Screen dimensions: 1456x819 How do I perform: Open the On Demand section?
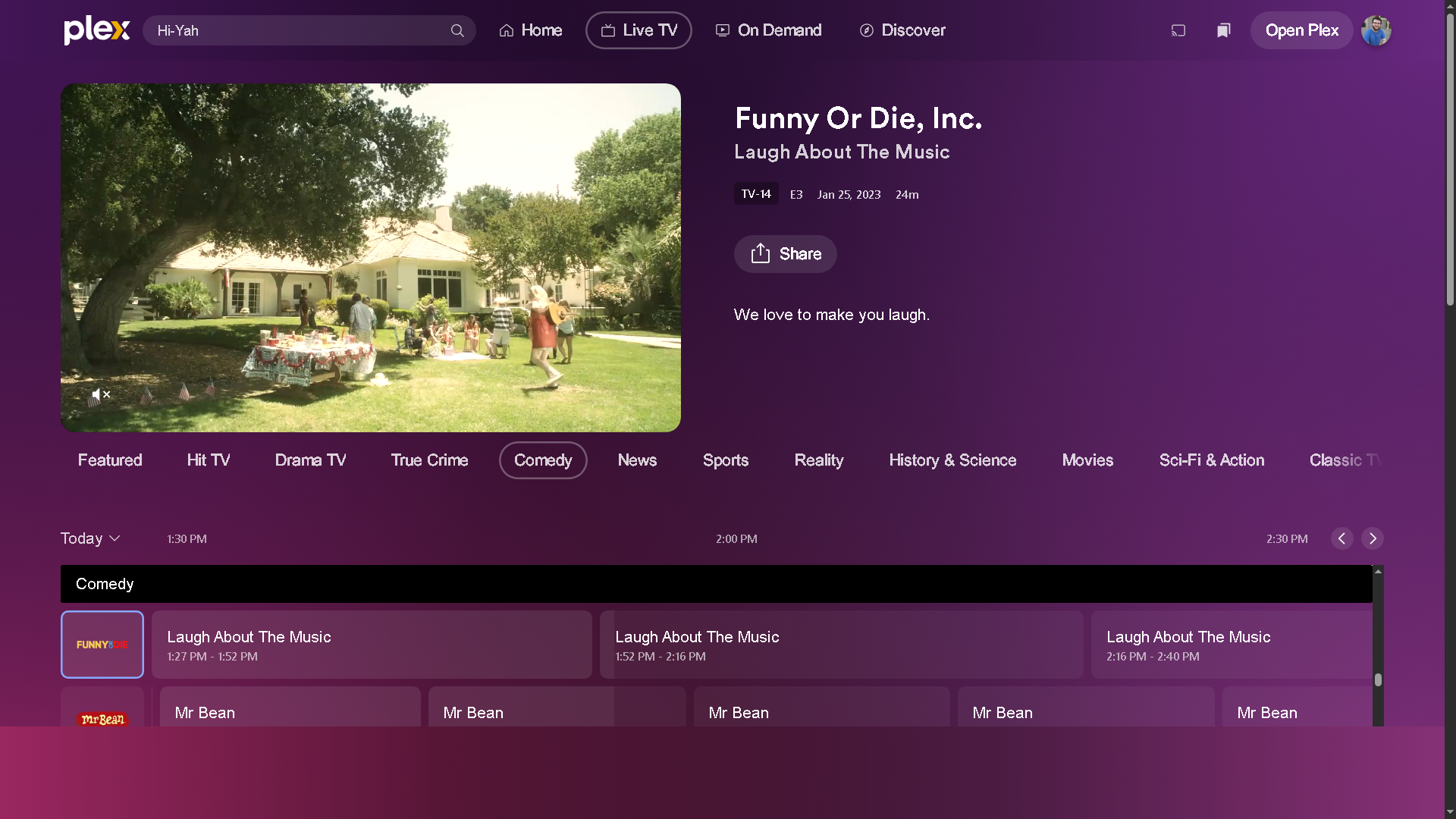(768, 30)
